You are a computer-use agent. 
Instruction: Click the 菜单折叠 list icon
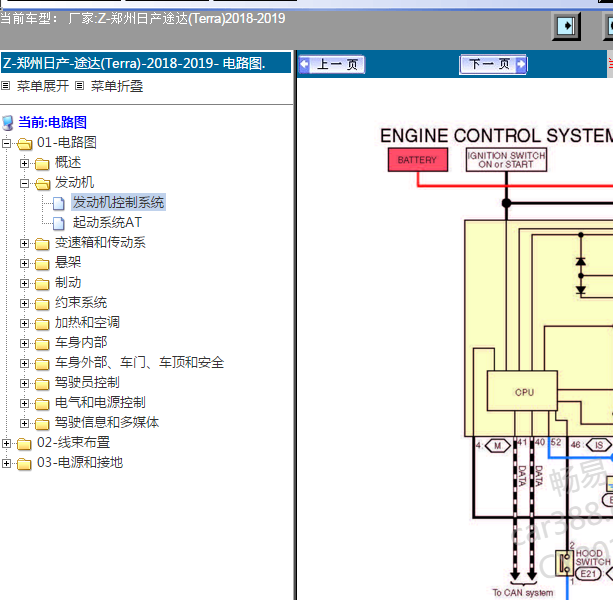point(79,86)
